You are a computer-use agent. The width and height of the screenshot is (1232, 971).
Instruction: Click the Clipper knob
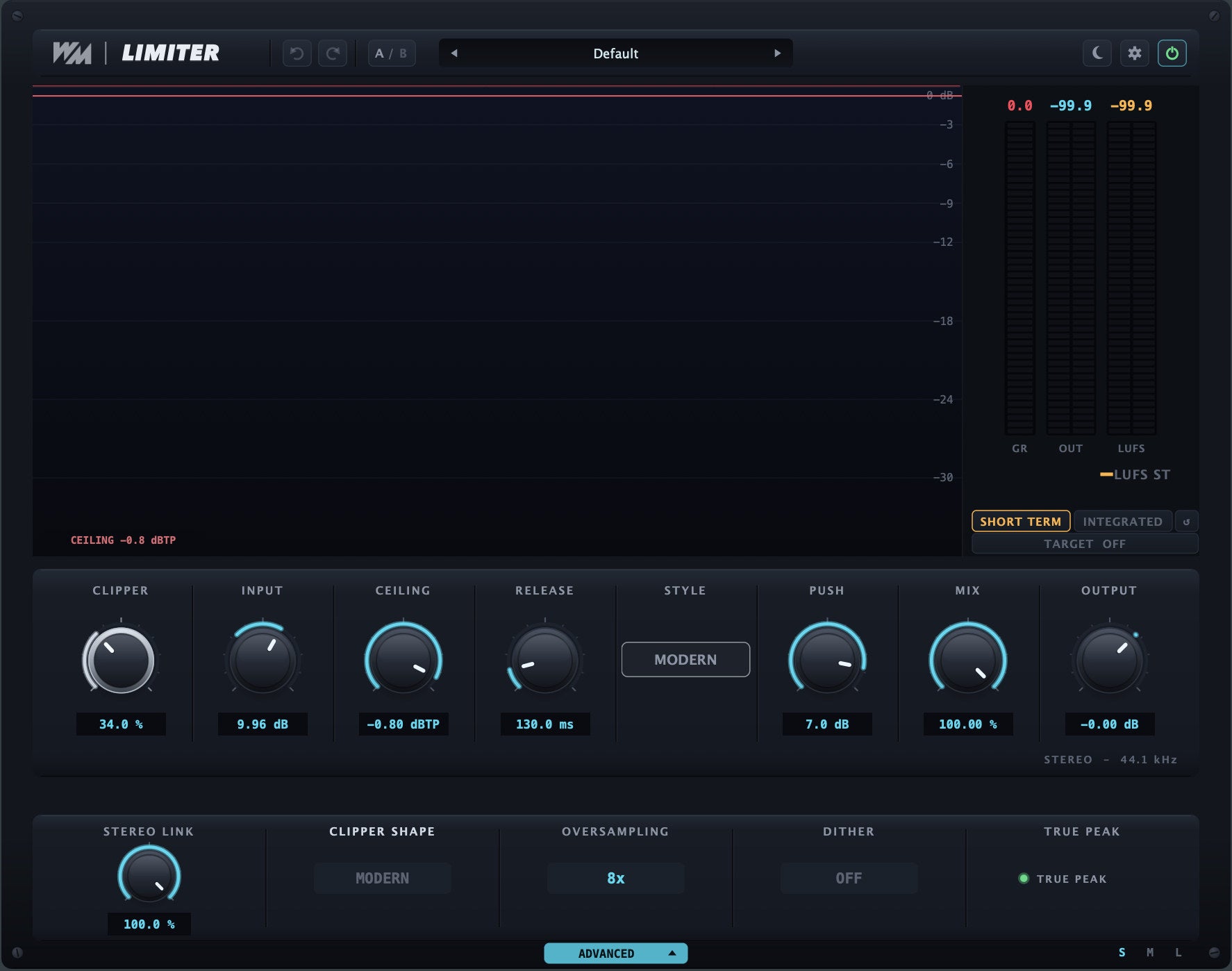tap(121, 660)
